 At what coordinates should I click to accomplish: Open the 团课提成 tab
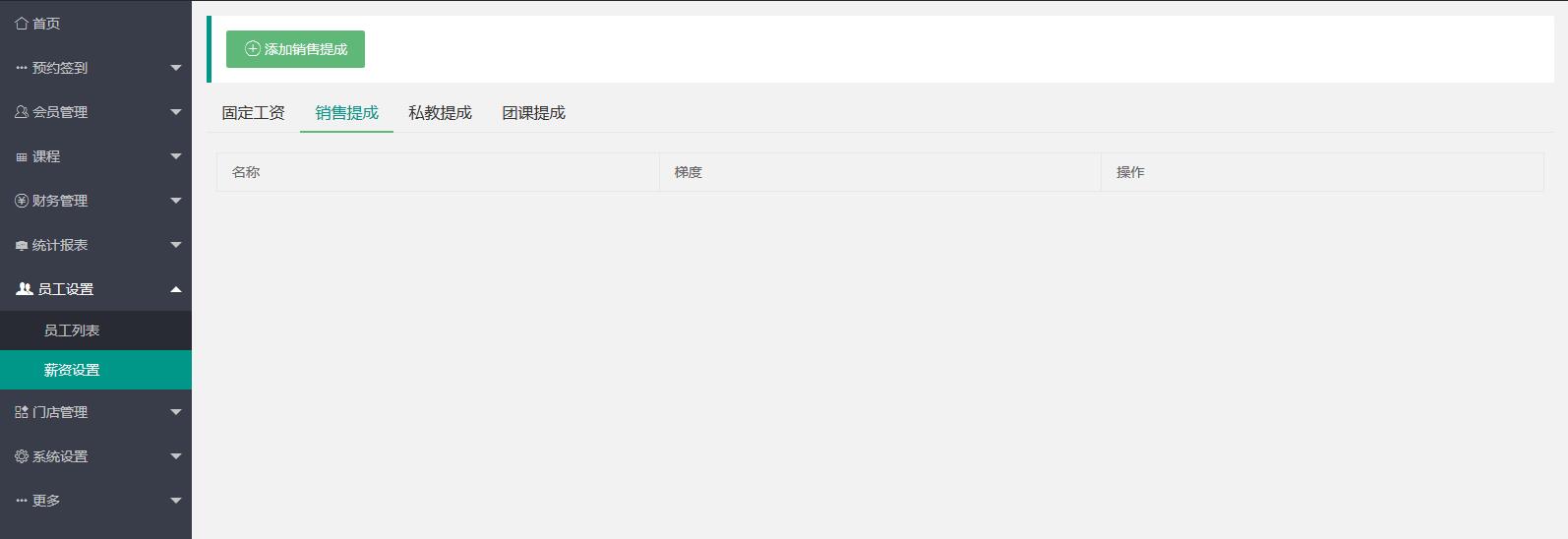(533, 113)
